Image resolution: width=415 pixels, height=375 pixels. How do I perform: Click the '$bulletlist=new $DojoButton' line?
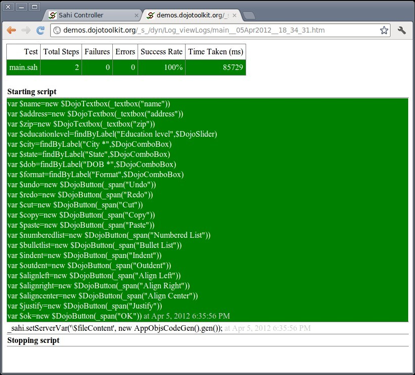[x=95, y=245]
